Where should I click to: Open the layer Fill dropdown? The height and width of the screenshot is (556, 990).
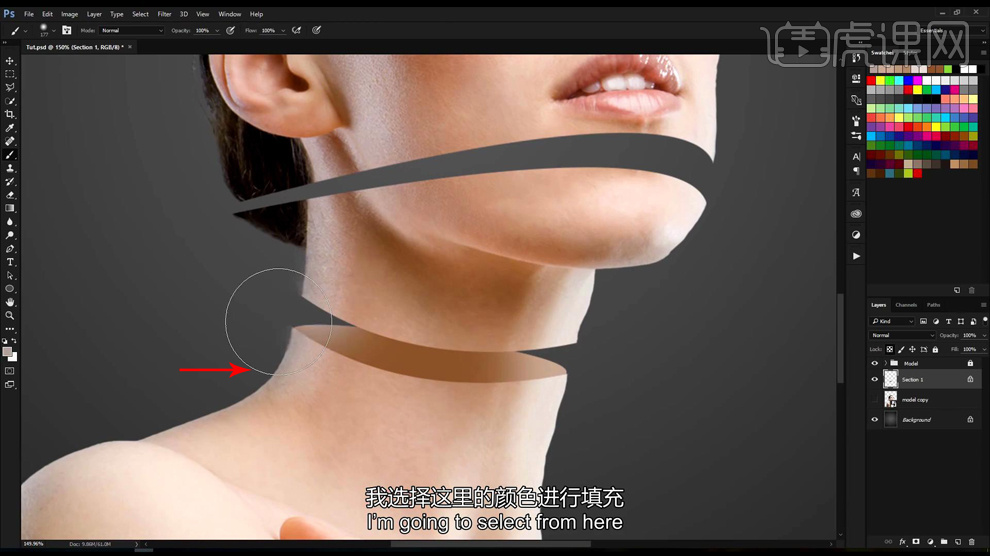(983, 350)
